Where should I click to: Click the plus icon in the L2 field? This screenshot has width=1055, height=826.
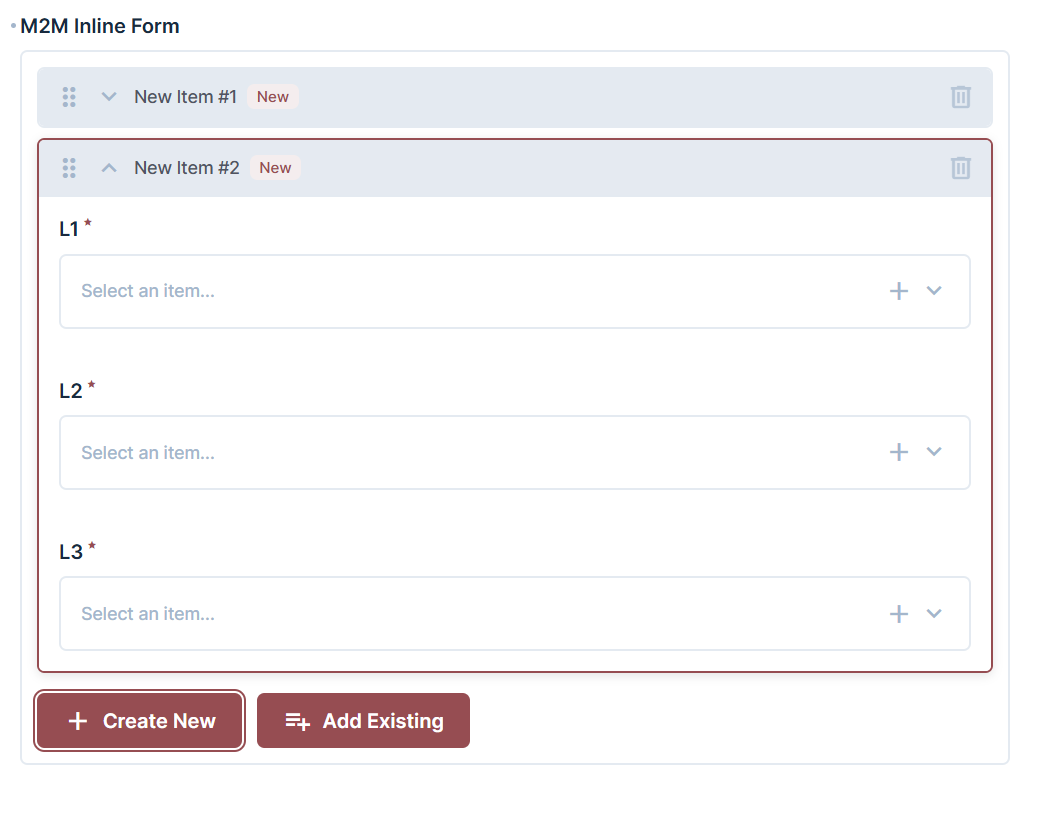pos(898,452)
